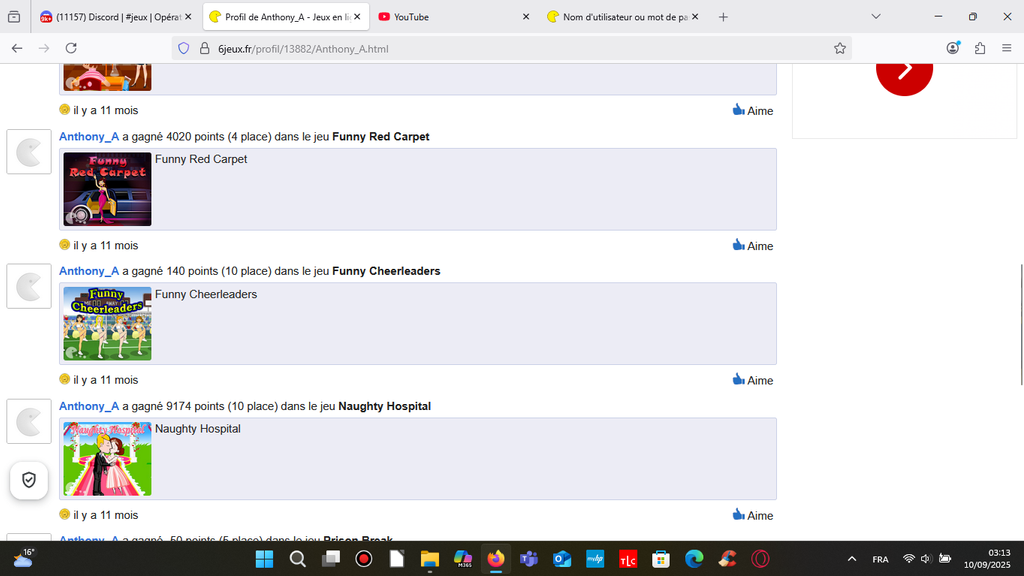Open the floating shield privacy badge
The width and height of the screenshot is (1024, 576).
[x=29, y=480]
